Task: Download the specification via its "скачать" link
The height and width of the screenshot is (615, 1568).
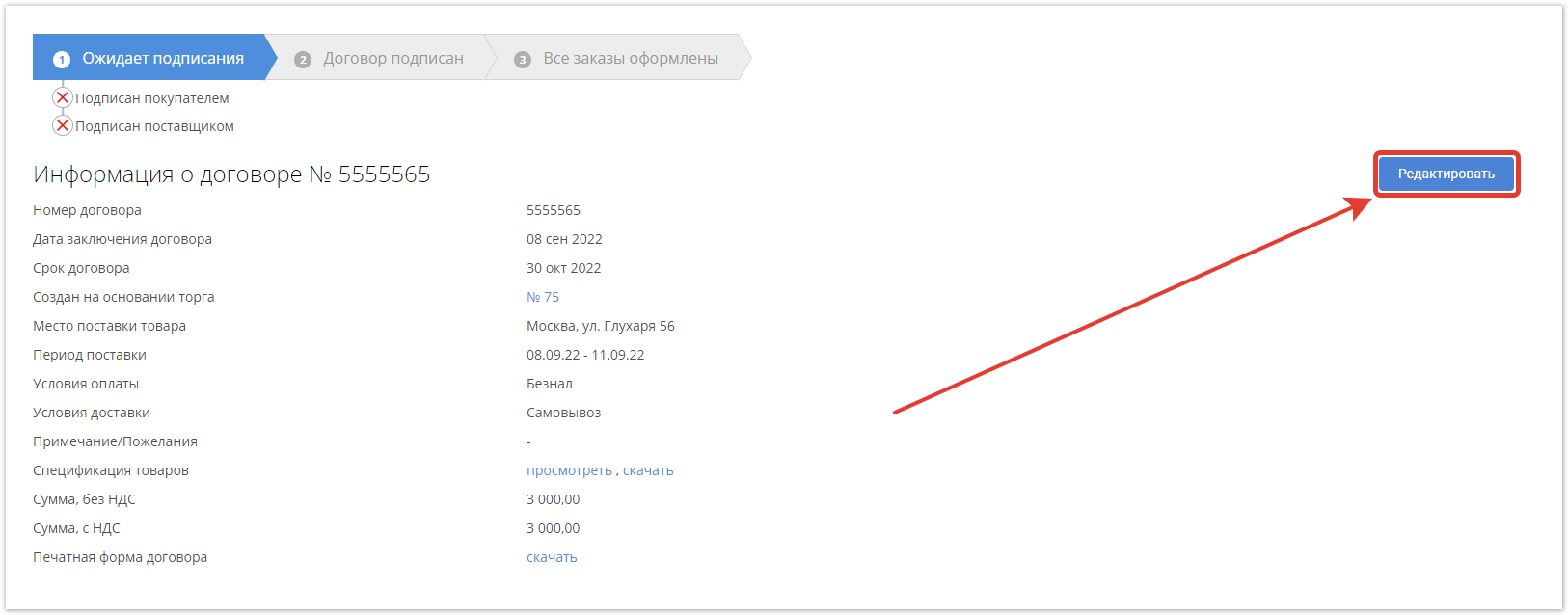Action: [648, 470]
